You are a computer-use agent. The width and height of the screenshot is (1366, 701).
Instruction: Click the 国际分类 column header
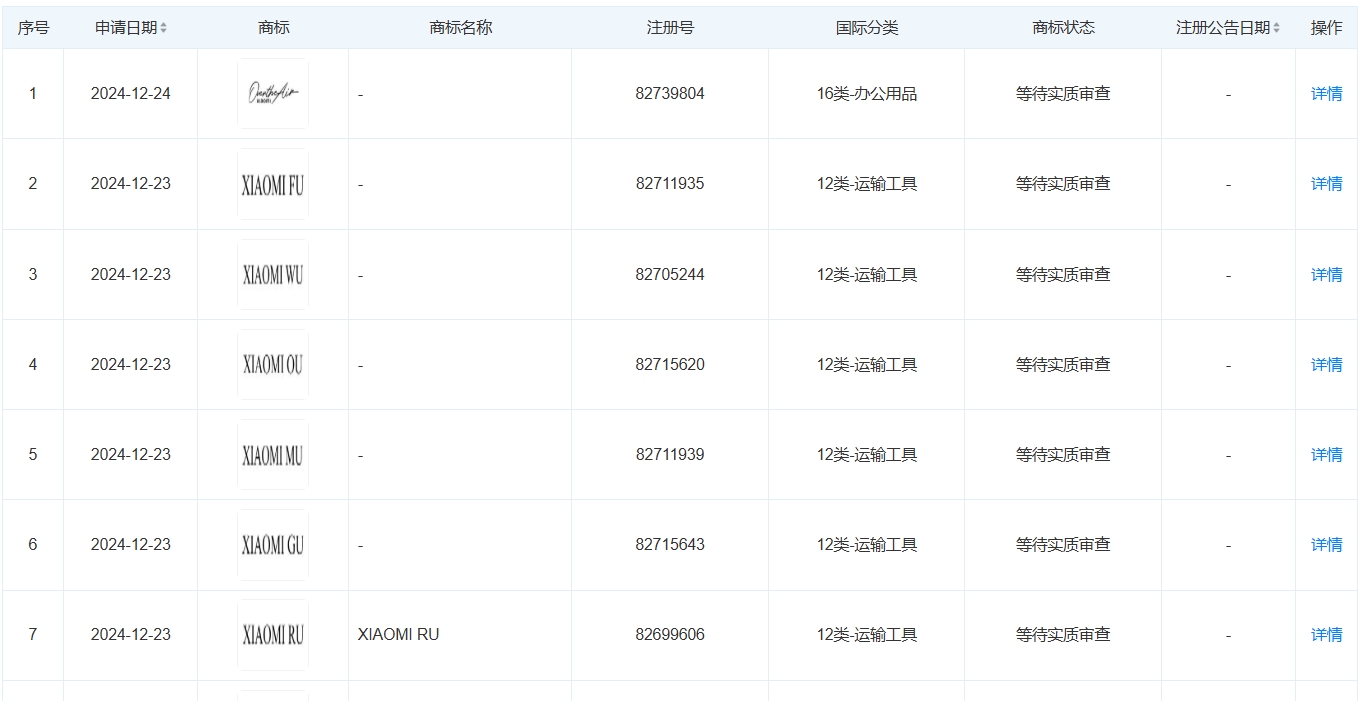pyautogui.click(x=867, y=28)
